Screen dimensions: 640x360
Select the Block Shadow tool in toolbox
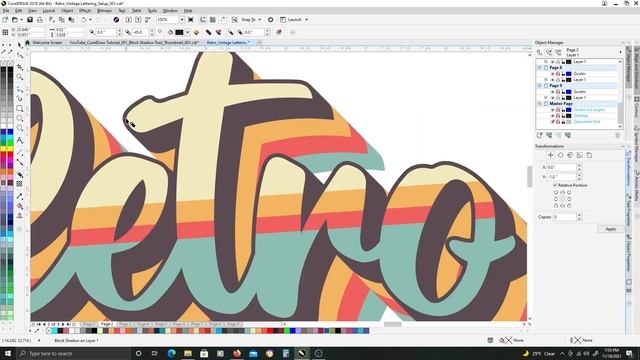20,174
